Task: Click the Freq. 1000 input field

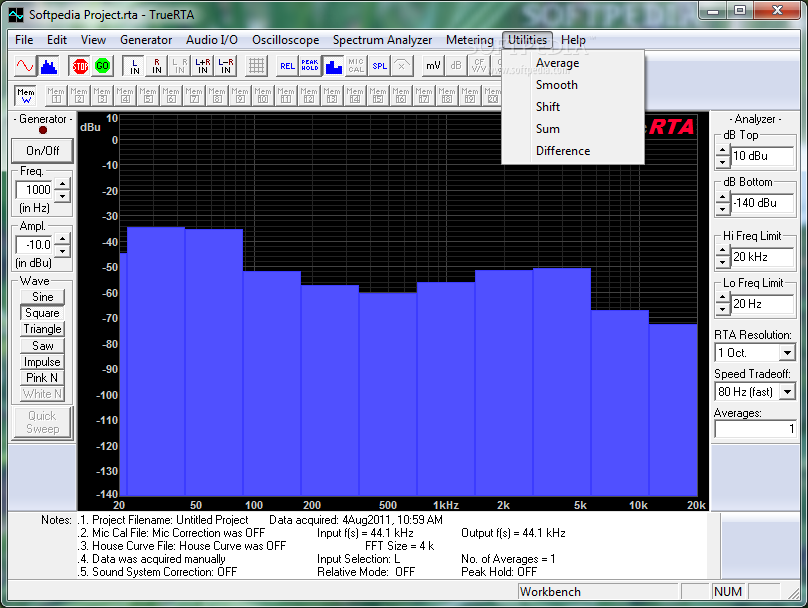Action: (x=35, y=190)
